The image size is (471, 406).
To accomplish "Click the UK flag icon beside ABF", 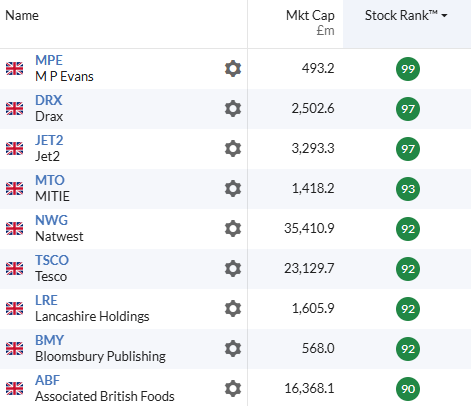I will [x=15, y=389].
